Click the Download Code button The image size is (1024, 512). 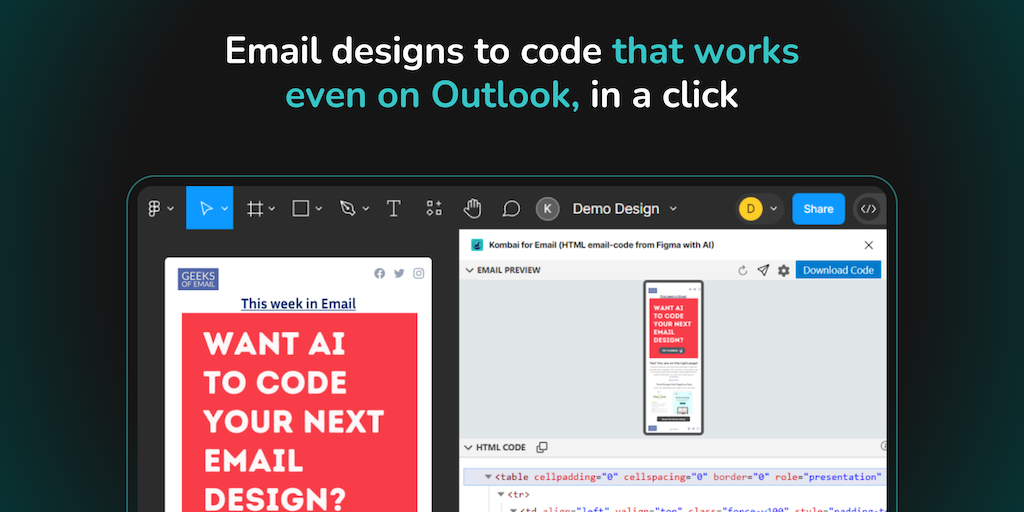pos(838,270)
